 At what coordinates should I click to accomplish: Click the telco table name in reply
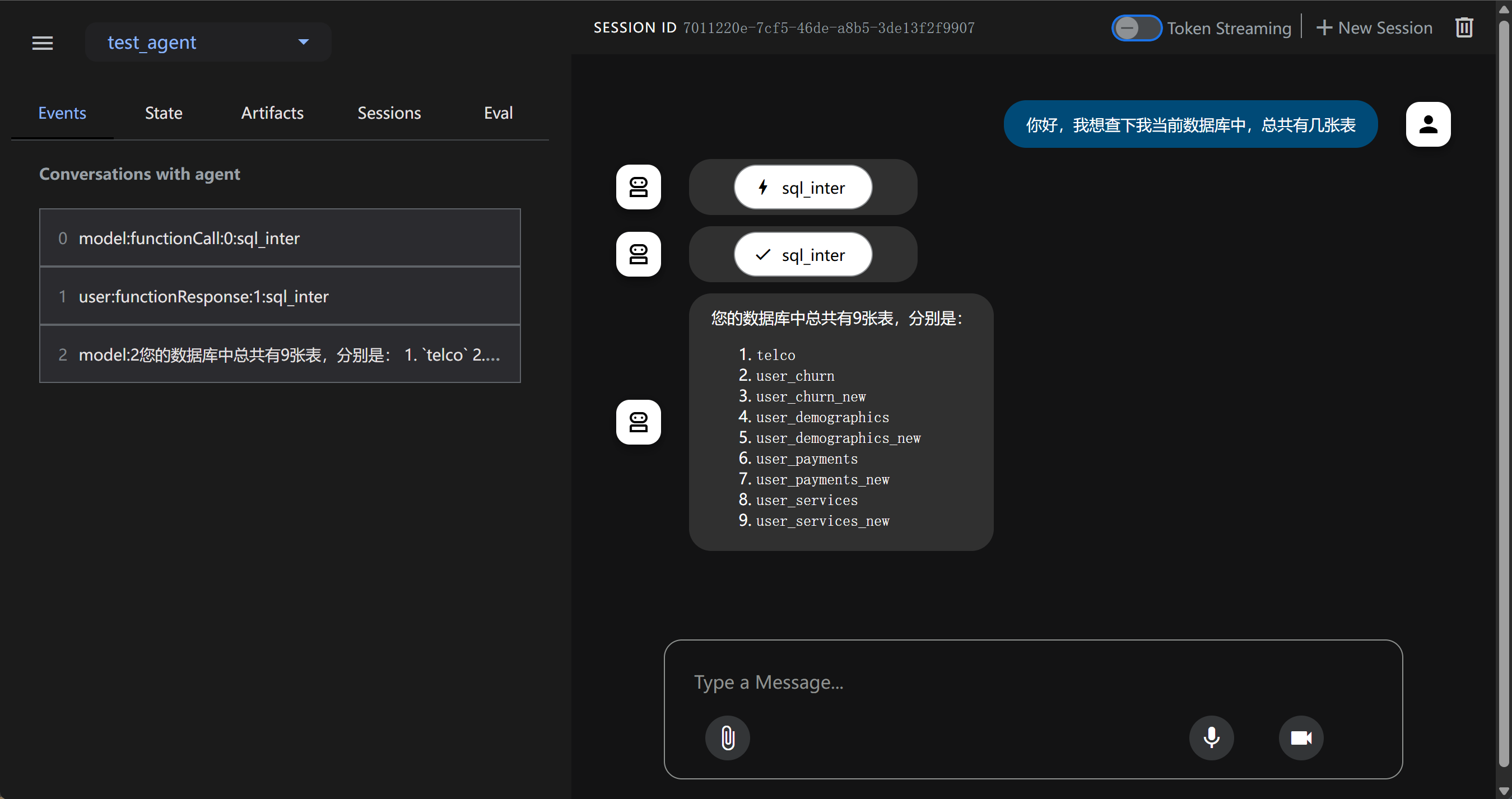[x=775, y=355]
